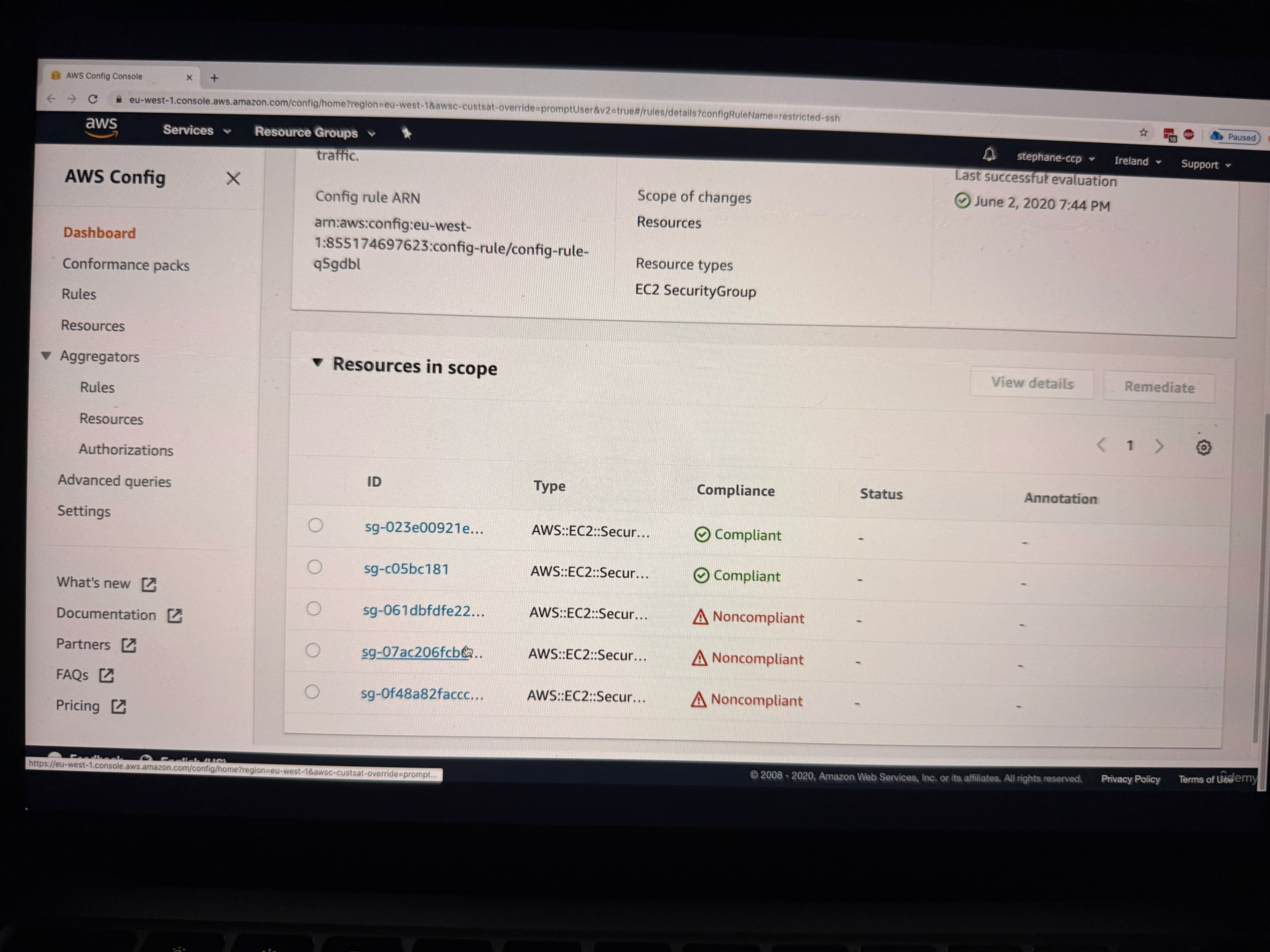This screenshot has width=1270, height=952.
Task: Open a new browser tab
Action: (x=214, y=78)
